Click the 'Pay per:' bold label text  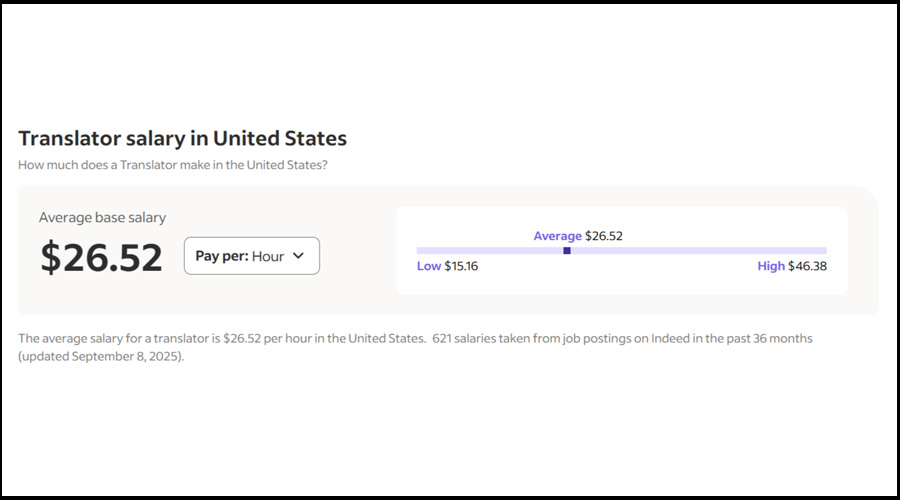pyautogui.click(x=221, y=256)
